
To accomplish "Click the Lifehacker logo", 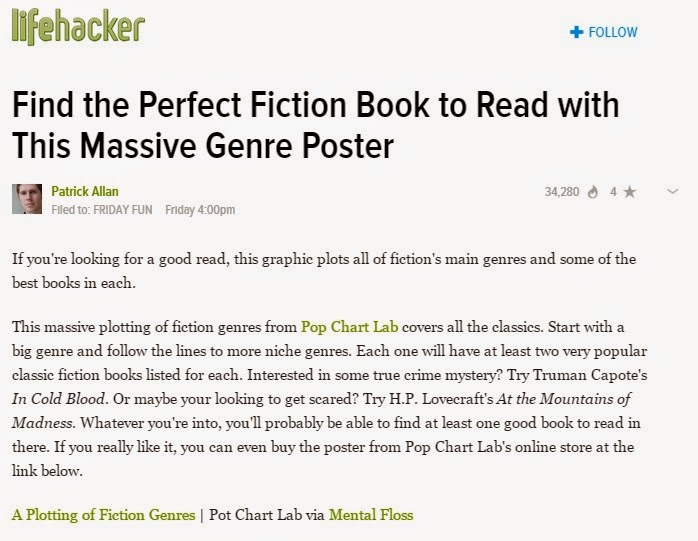I will tap(78, 28).
